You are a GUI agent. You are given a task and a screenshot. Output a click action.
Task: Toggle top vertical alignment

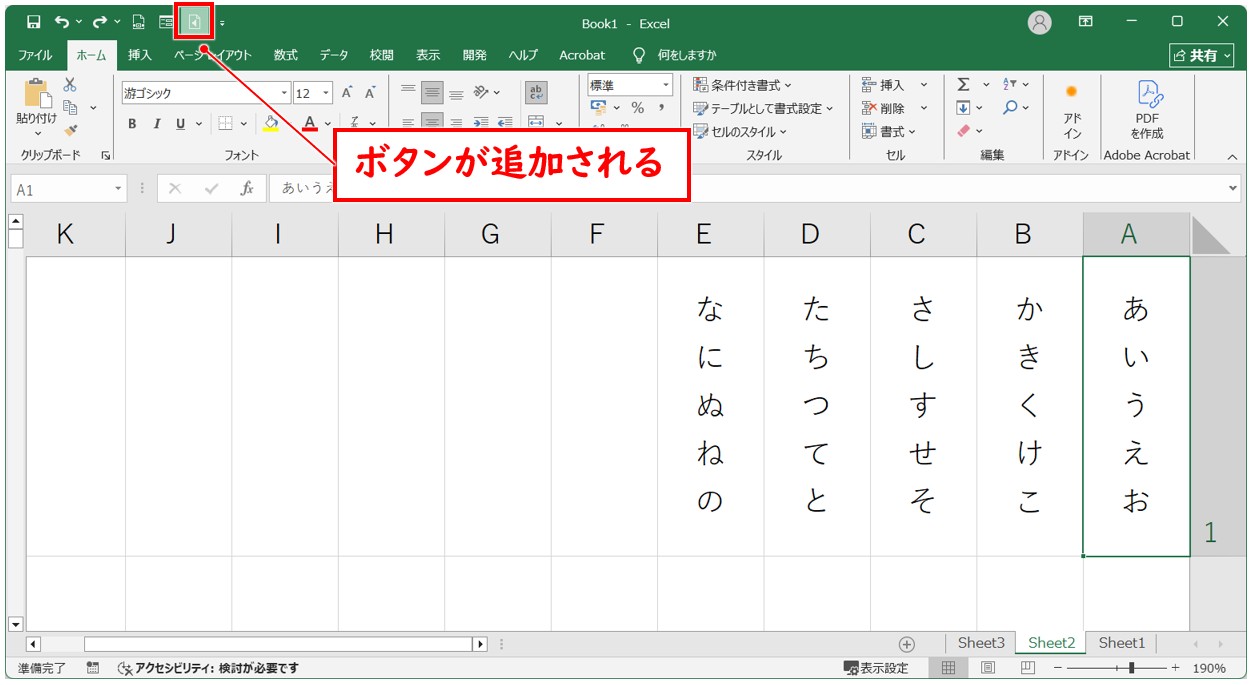pyautogui.click(x=408, y=92)
